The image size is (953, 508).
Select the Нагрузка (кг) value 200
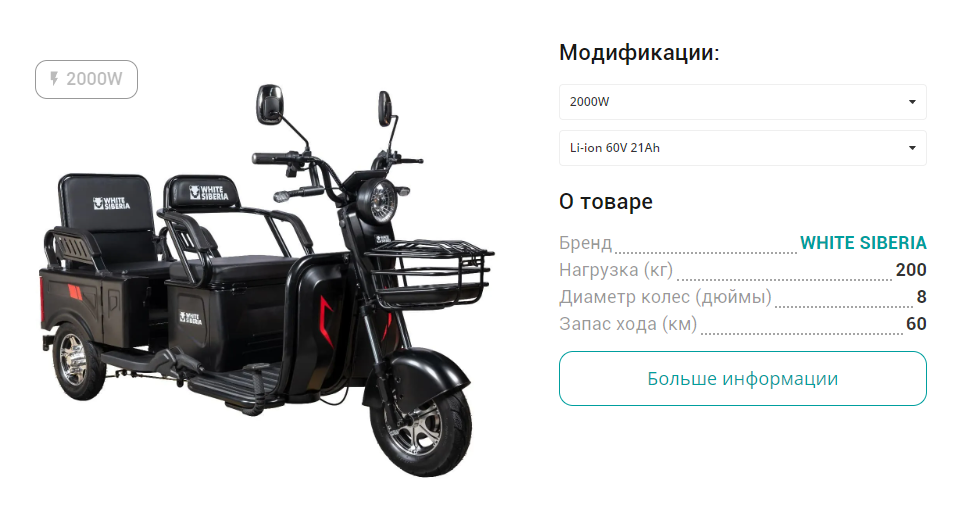(910, 270)
